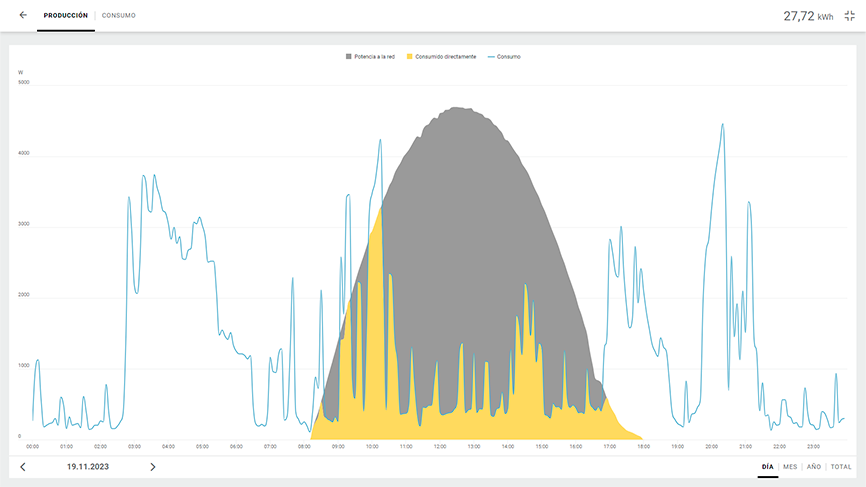Switch the view to MES
This screenshot has width=866, height=487.
pos(790,467)
